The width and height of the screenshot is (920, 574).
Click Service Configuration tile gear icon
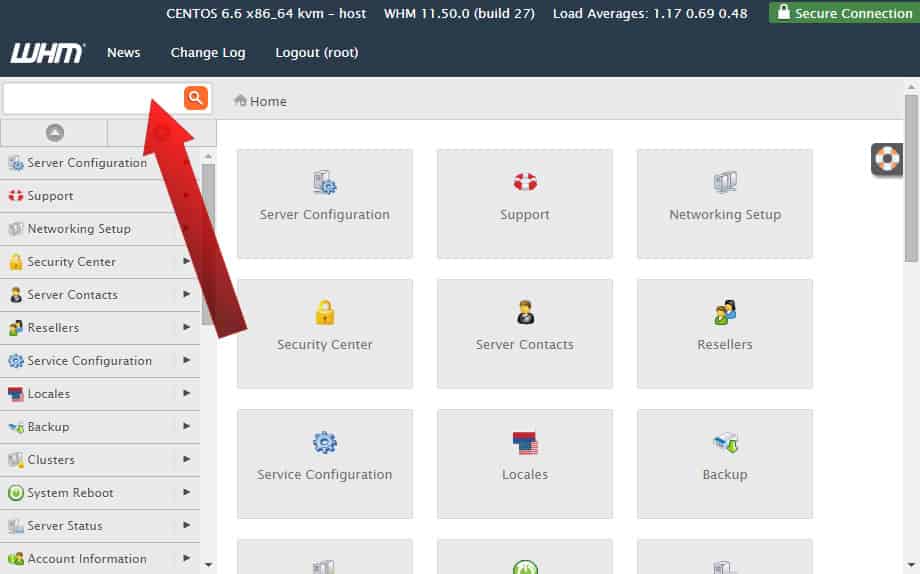324,443
